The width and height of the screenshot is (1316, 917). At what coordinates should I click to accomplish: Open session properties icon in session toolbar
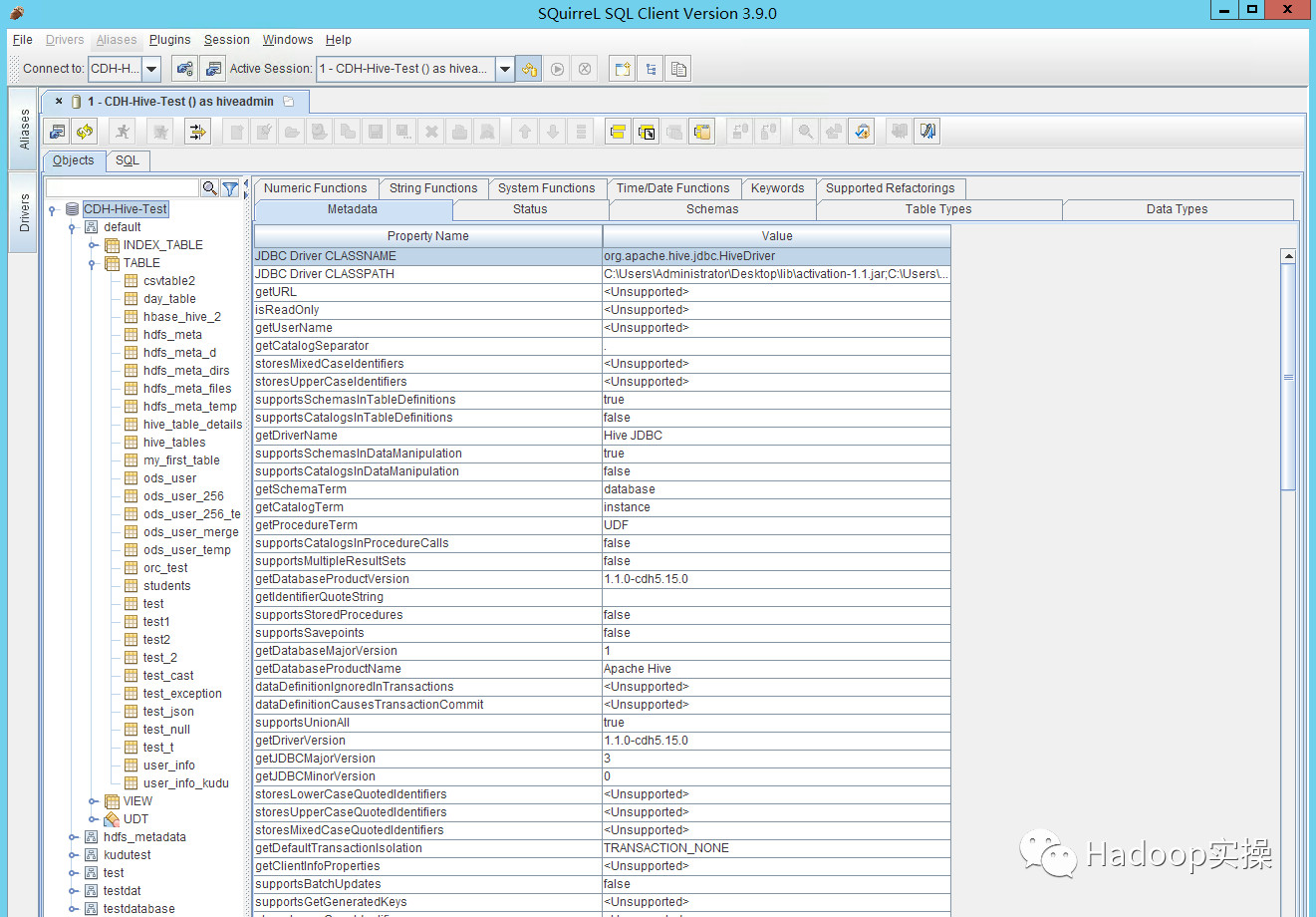click(57, 132)
